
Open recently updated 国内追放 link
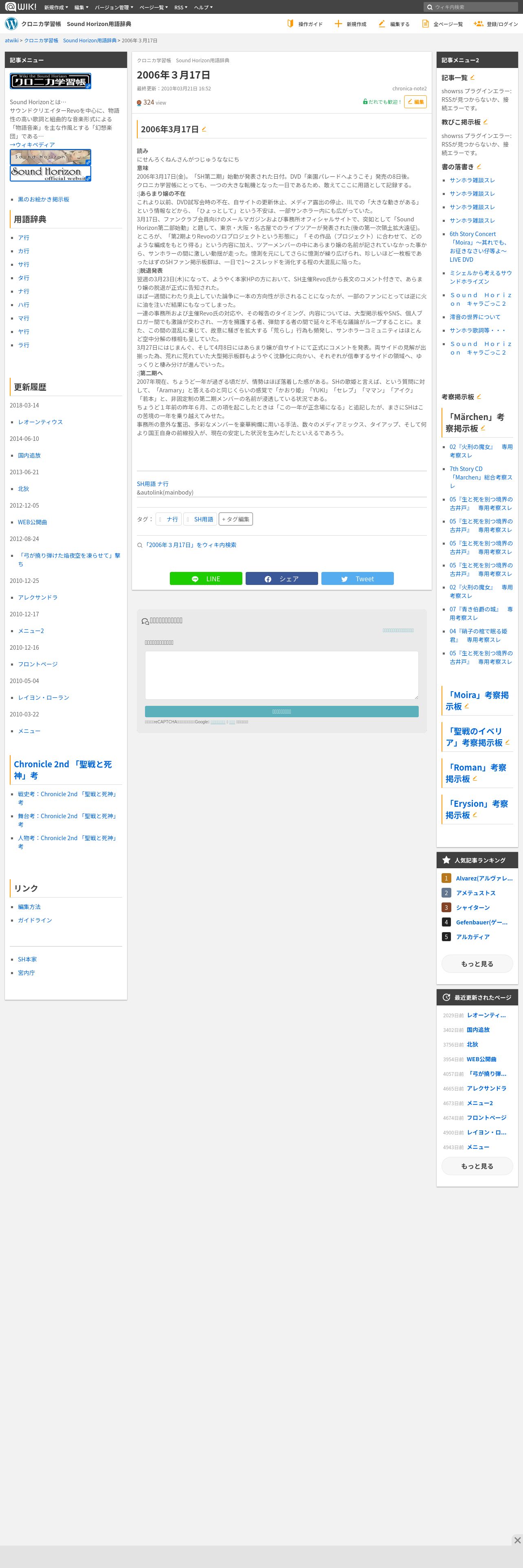[x=478, y=1029]
